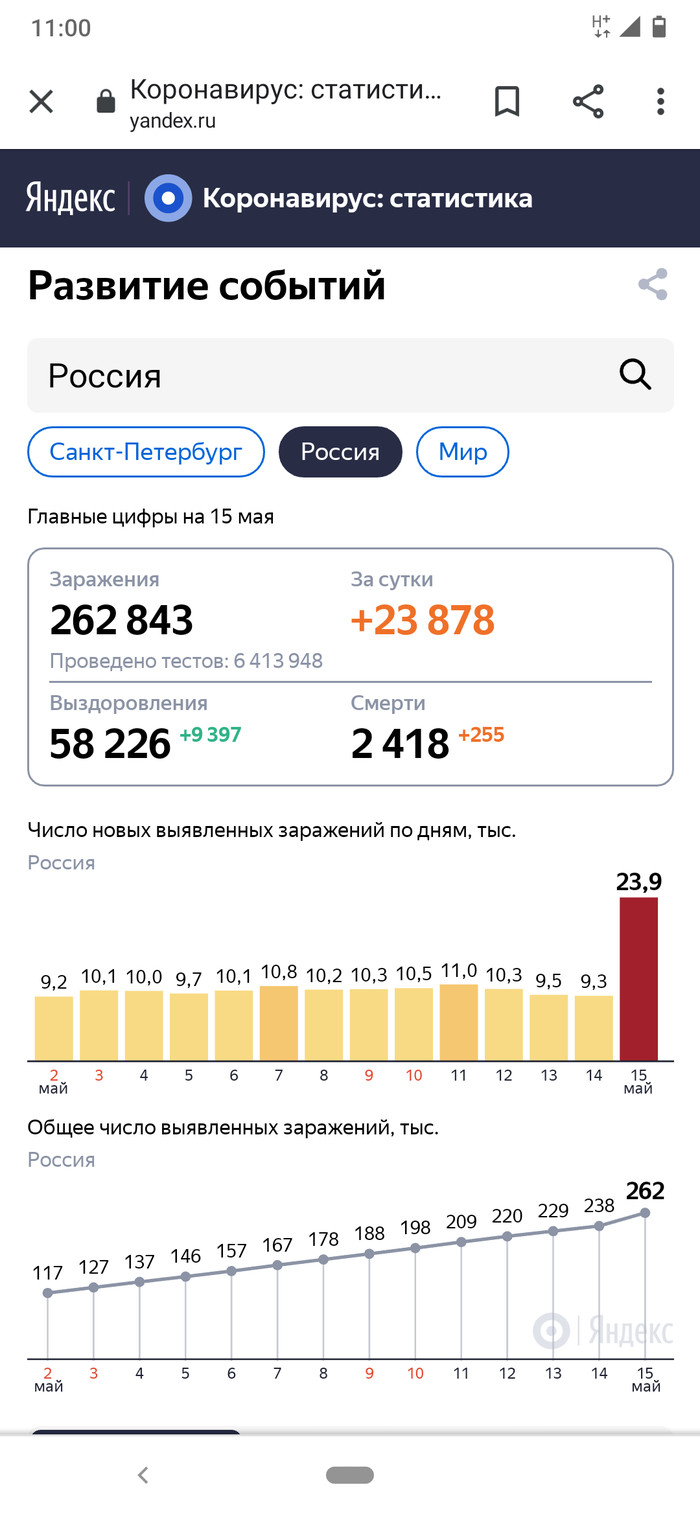
Task: Tap the 11,0 bar for 11 May
Action: pyautogui.click(x=458, y=1022)
